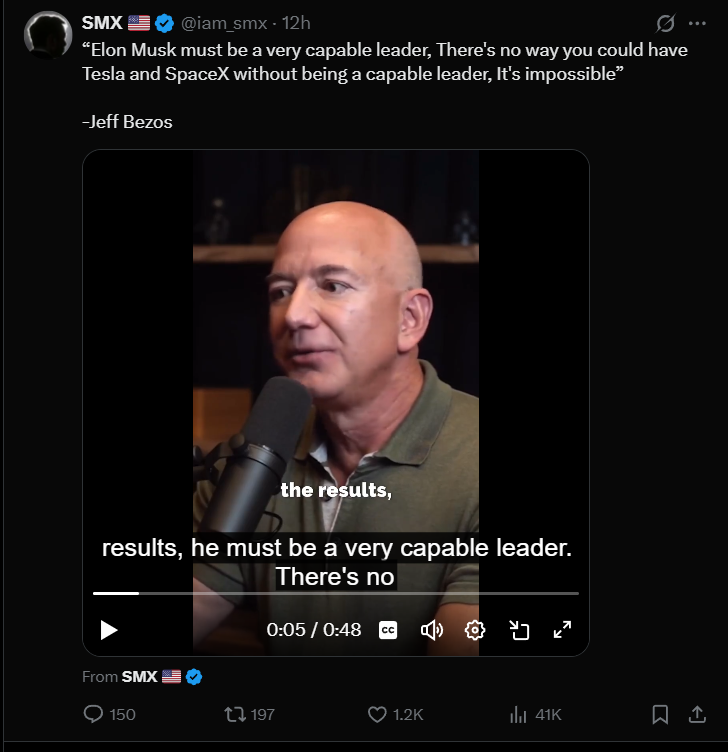Open the "From SMX" source link
The height and width of the screenshot is (752, 728).
139,677
